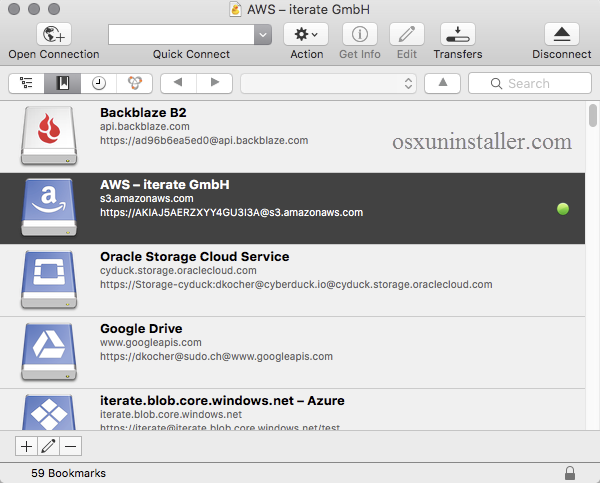600x483 pixels.
Task: Click the Transfers toolbar icon
Action: [x=457, y=34]
